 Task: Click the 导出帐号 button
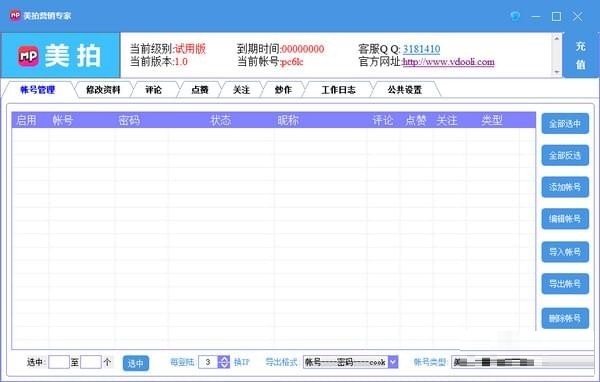tap(565, 284)
